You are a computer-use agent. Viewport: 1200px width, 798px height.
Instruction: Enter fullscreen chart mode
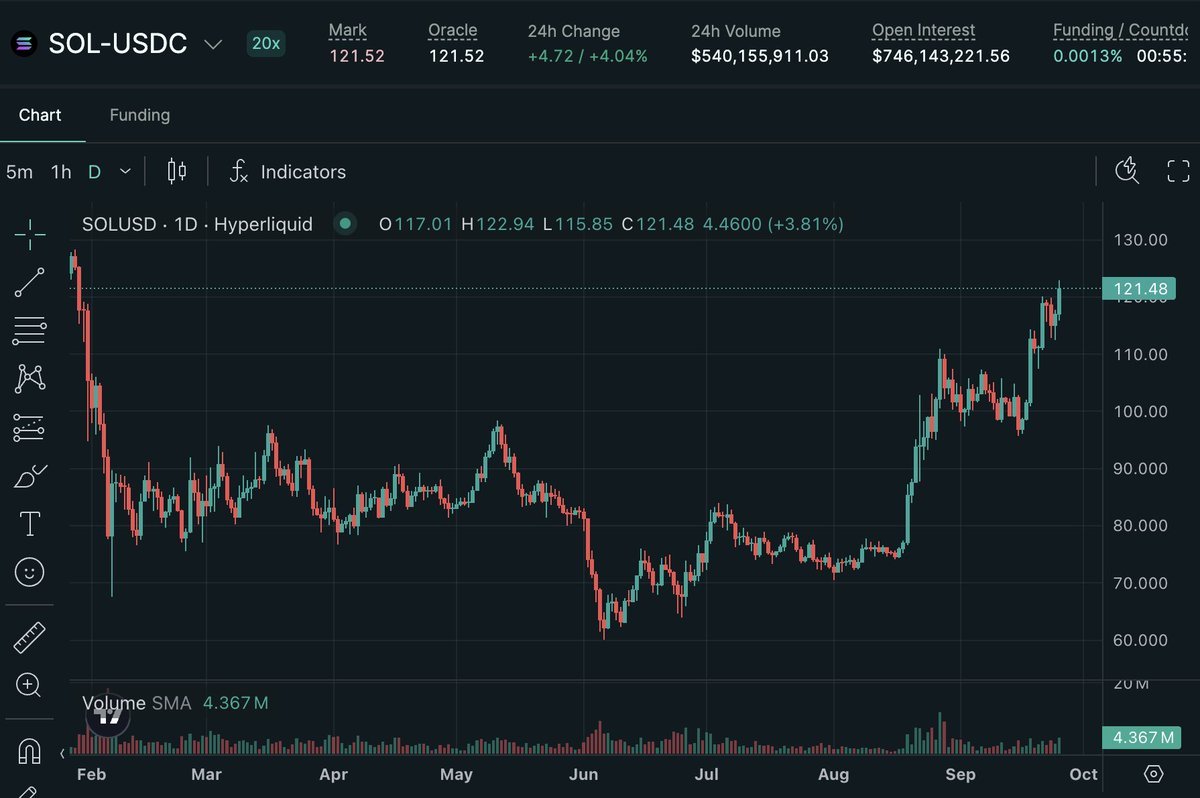1179,171
